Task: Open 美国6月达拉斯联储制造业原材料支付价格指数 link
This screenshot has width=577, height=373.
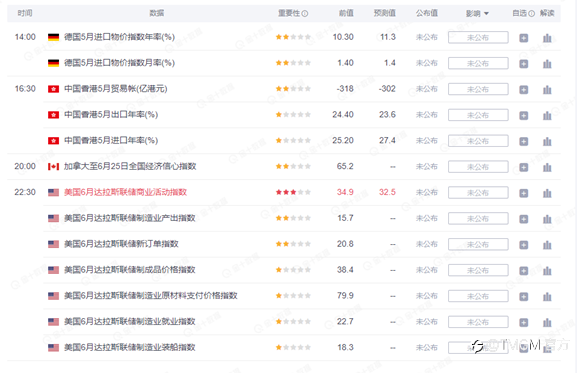Action: click(x=151, y=296)
